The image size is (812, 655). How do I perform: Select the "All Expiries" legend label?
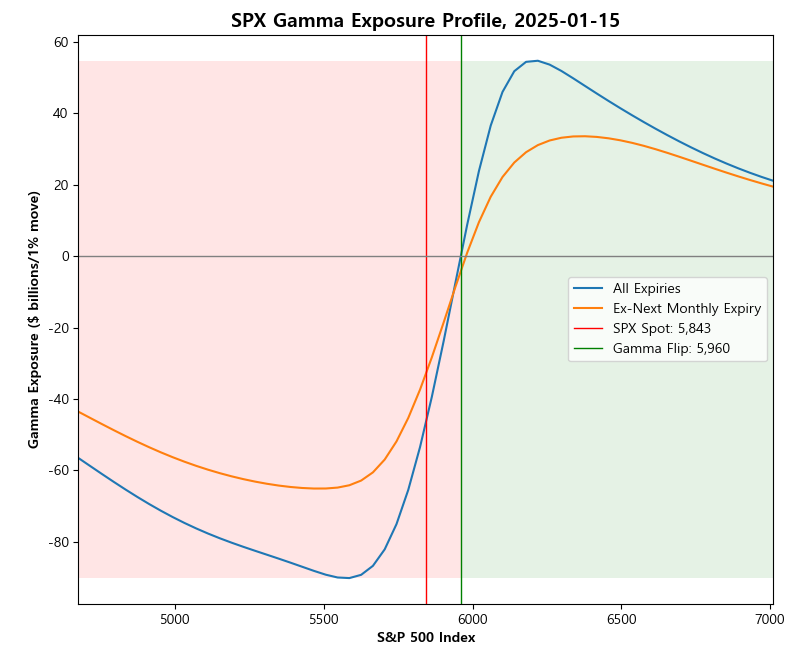tap(646, 288)
